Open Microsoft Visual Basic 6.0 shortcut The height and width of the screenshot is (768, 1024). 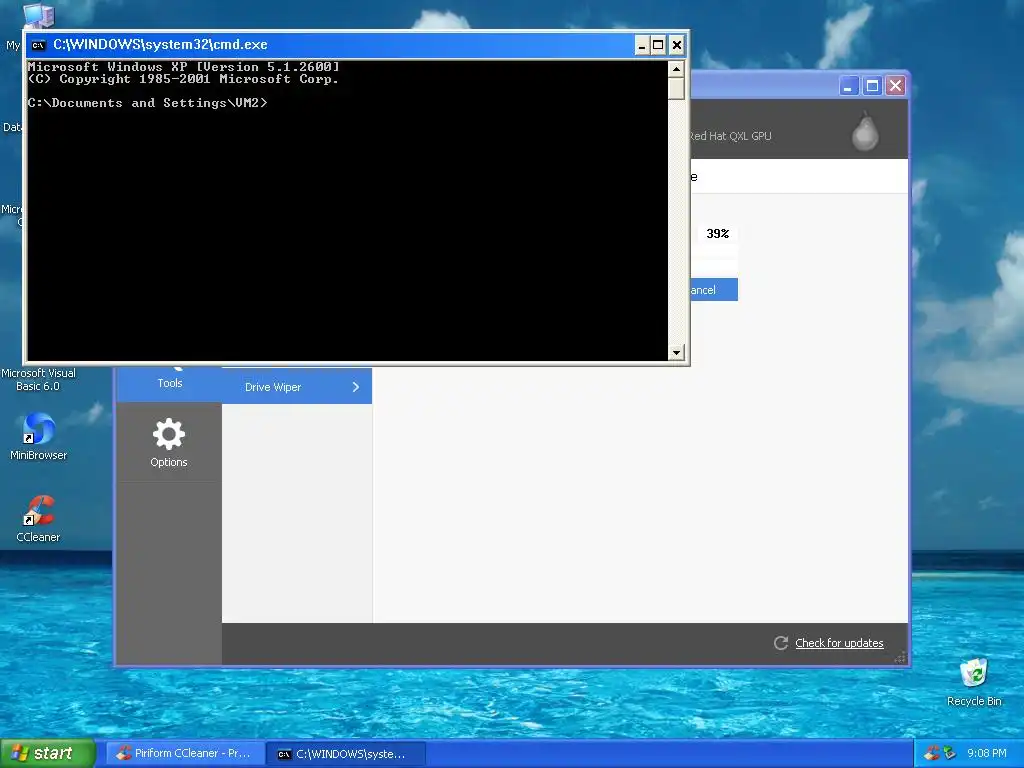tap(38, 379)
